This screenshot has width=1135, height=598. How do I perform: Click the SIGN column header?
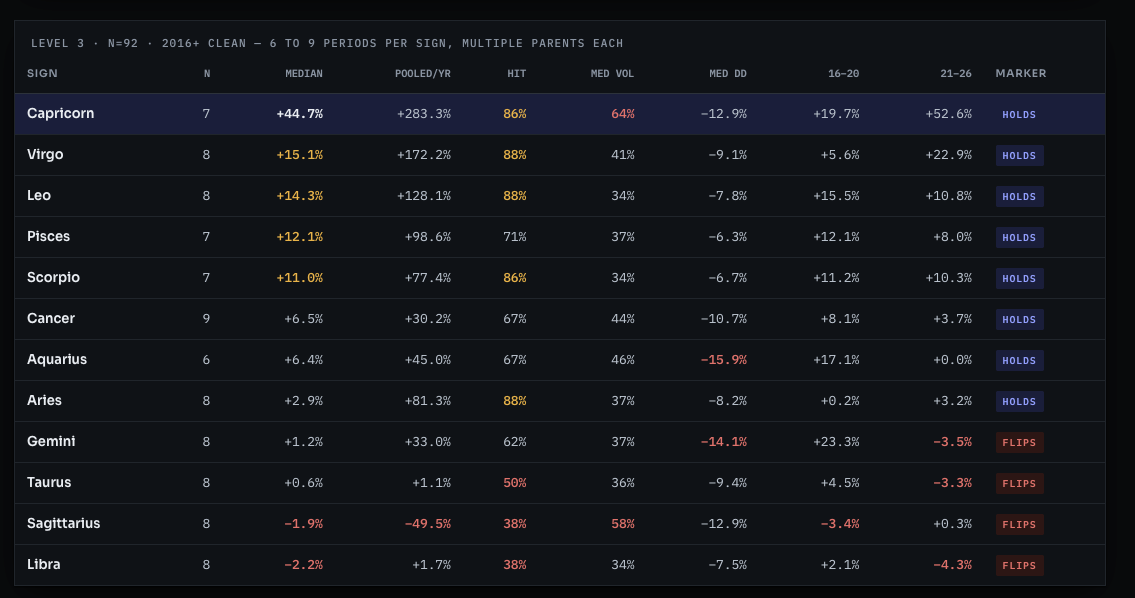coord(42,73)
